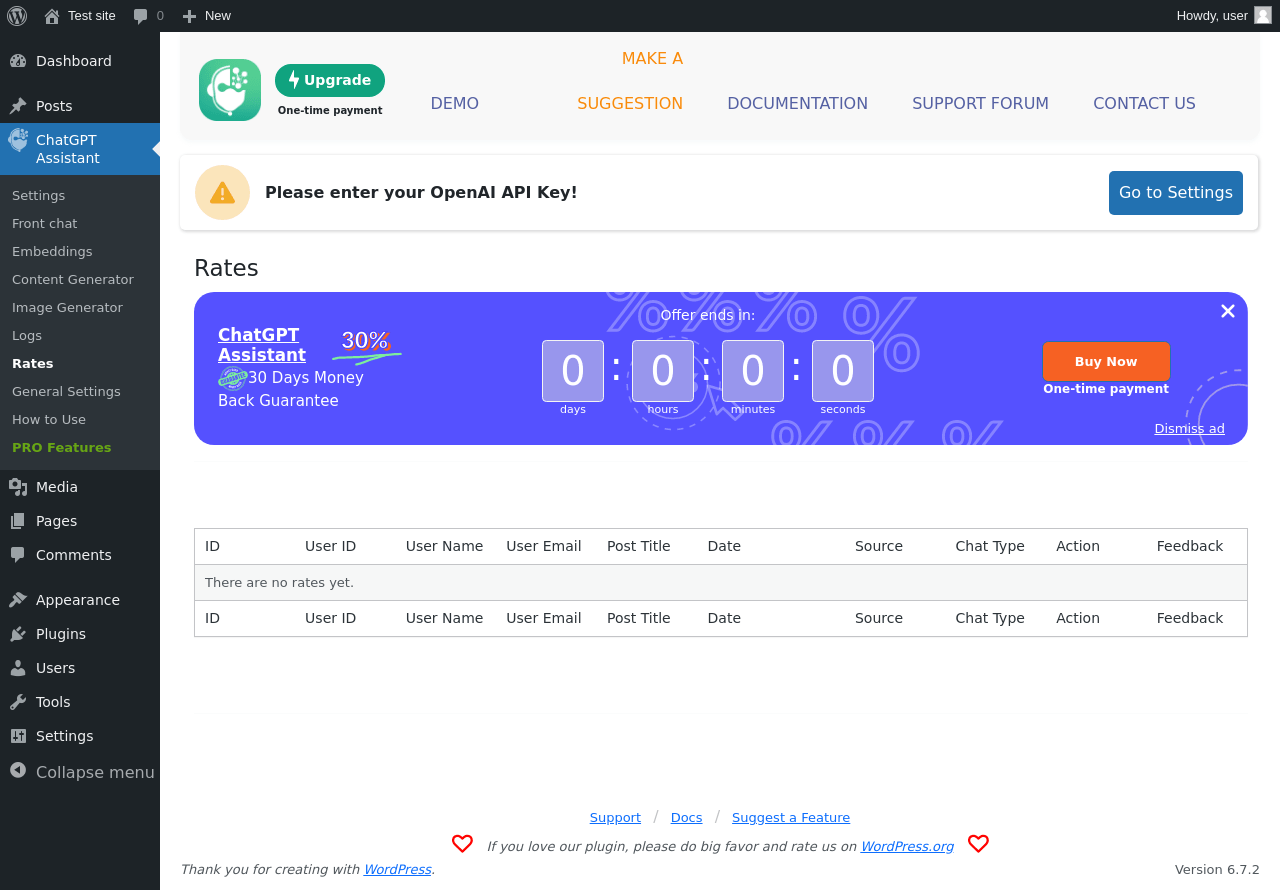Open DOCUMENTATION header link
Viewport: 1280px width, 890px height.
coord(798,104)
